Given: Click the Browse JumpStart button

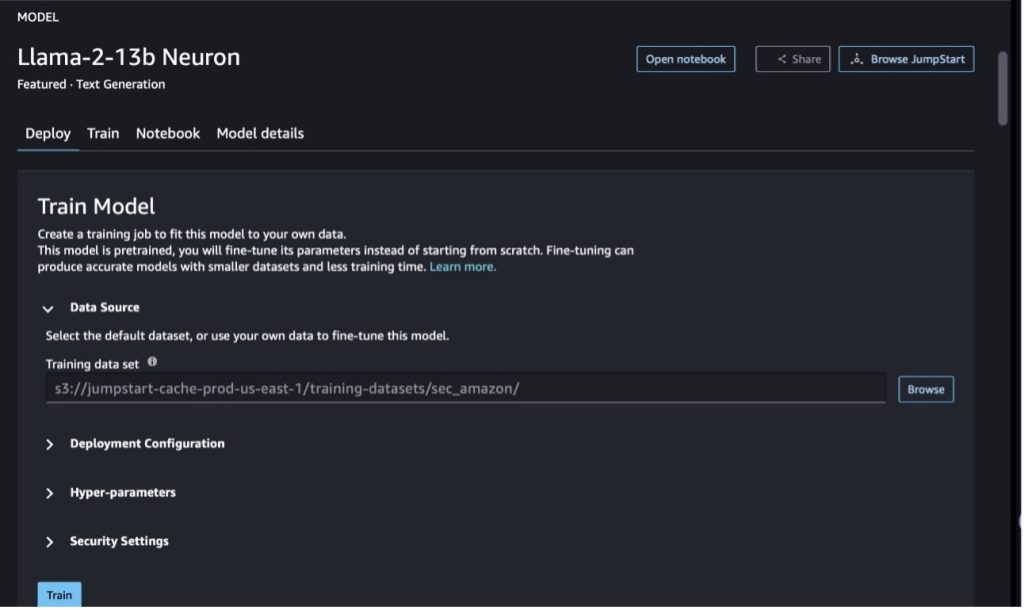Looking at the screenshot, I should point(906,59).
